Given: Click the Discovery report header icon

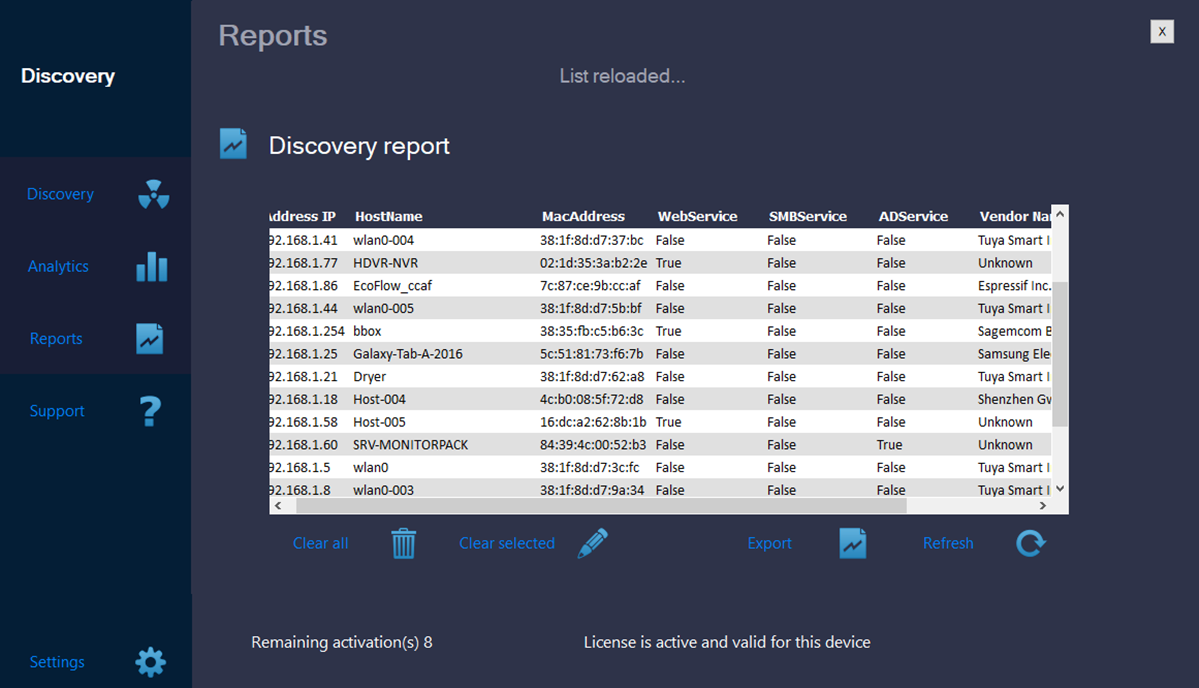Looking at the screenshot, I should (233, 144).
